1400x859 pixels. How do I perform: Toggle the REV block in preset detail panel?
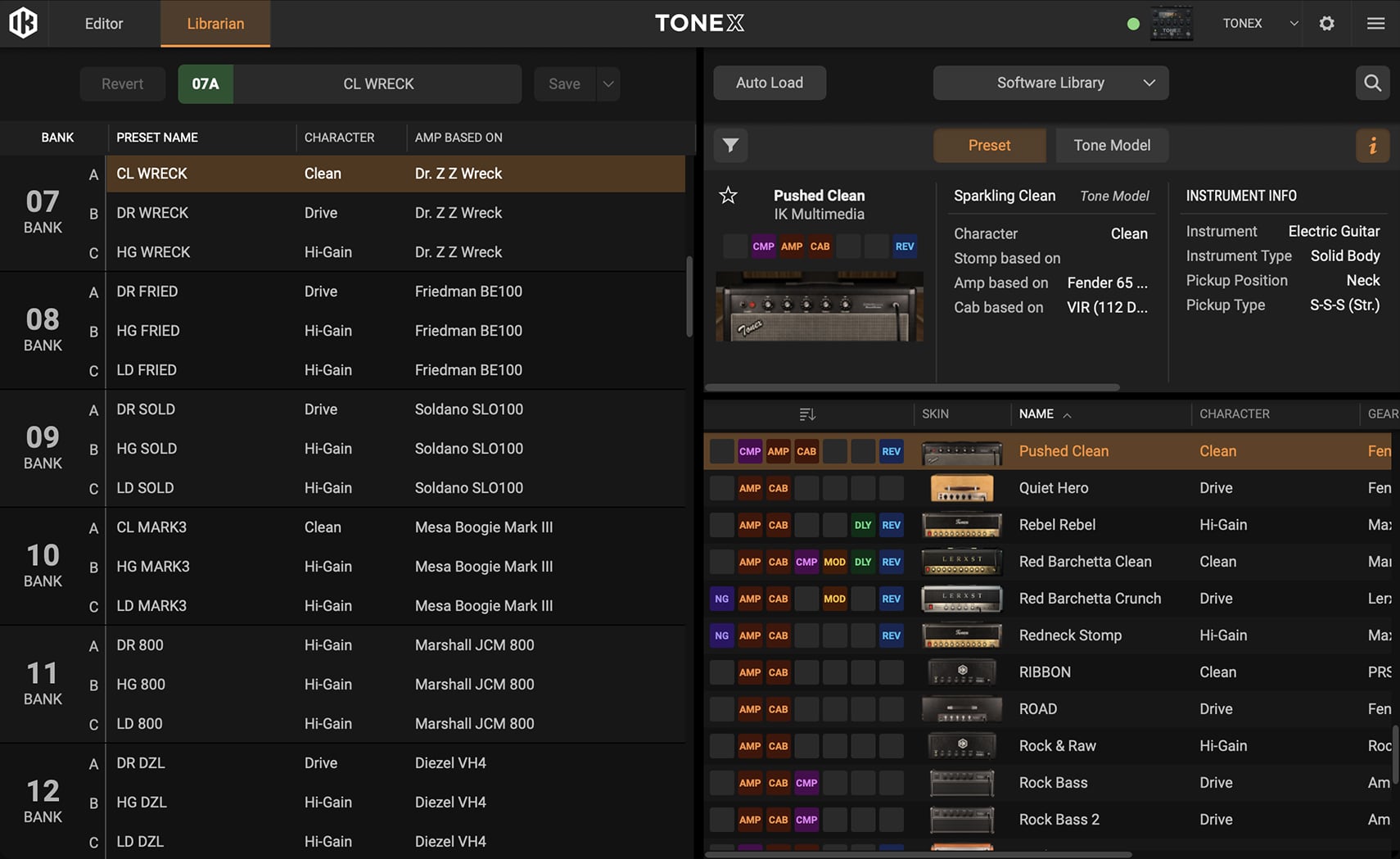click(904, 246)
